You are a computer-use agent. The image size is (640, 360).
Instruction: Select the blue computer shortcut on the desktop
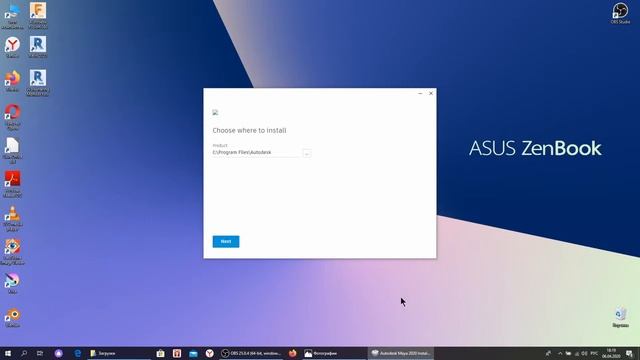tap(12, 16)
